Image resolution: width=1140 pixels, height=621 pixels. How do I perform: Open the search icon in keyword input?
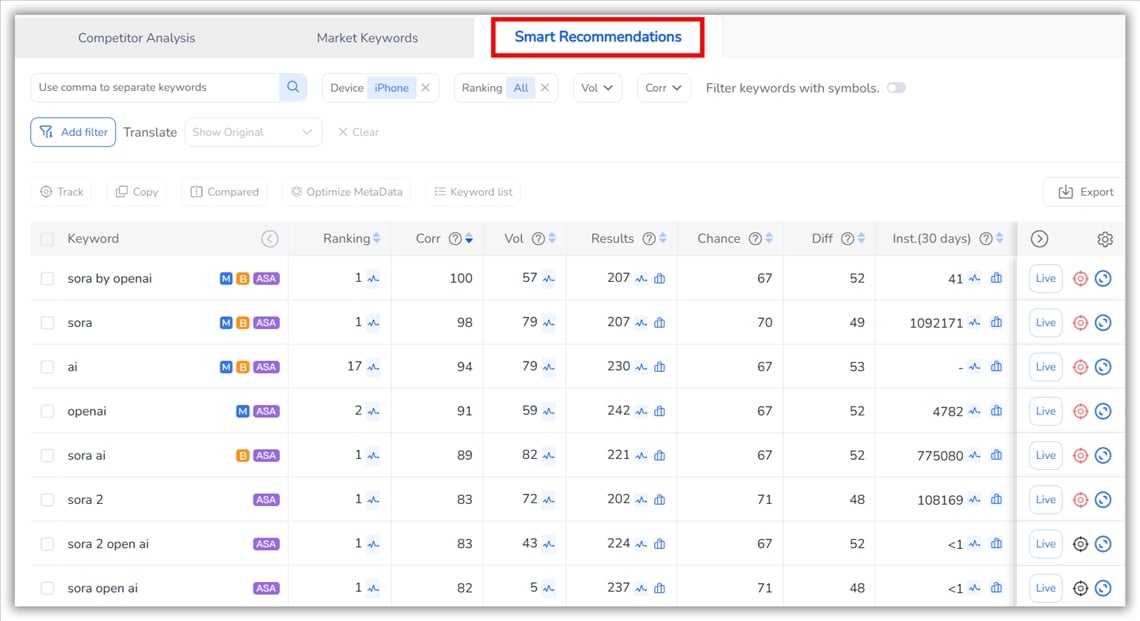pyautogui.click(x=293, y=88)
